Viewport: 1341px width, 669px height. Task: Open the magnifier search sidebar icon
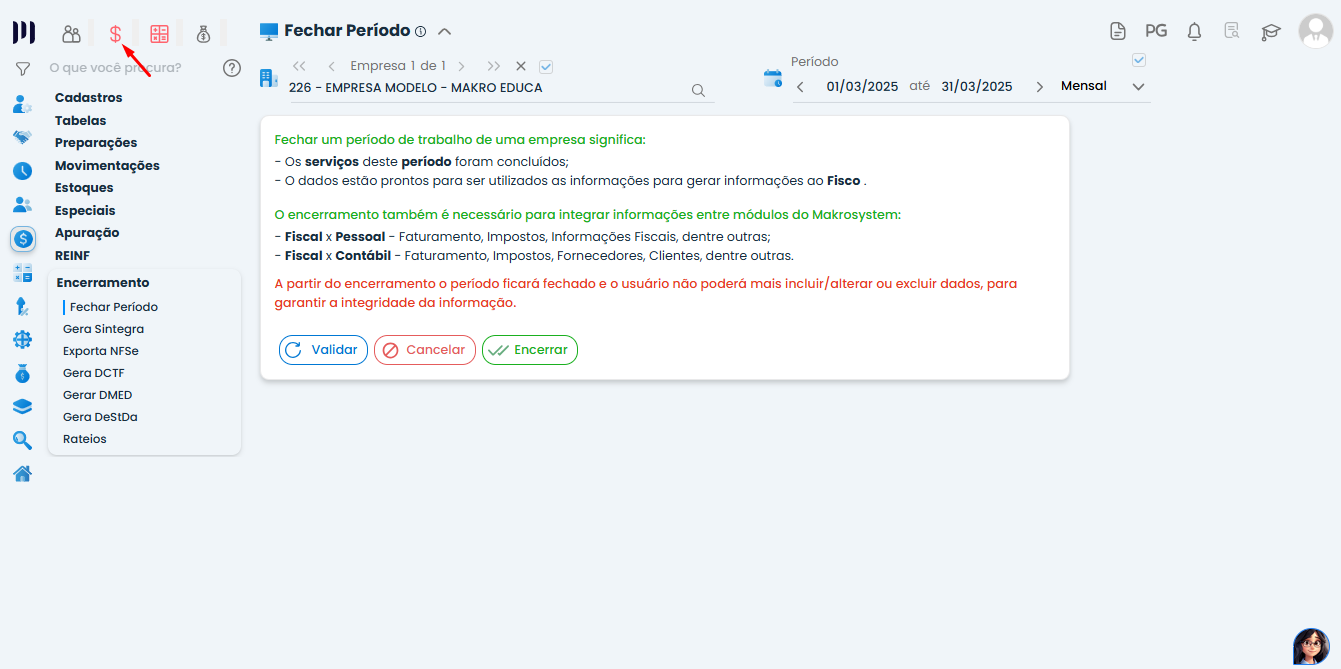pyautogui.click(x=22, y=440)
